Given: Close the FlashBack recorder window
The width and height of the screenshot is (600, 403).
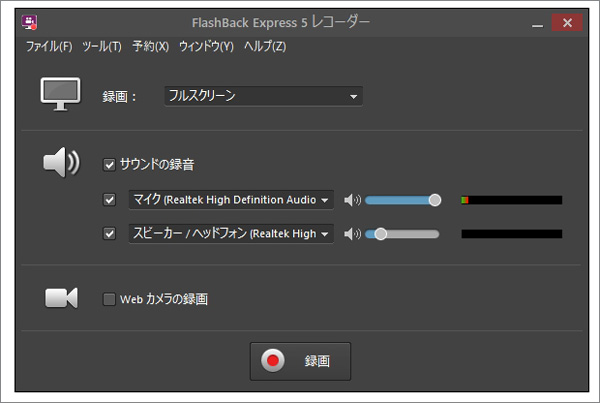Looking at the screenshot, I should coord(567,23).
